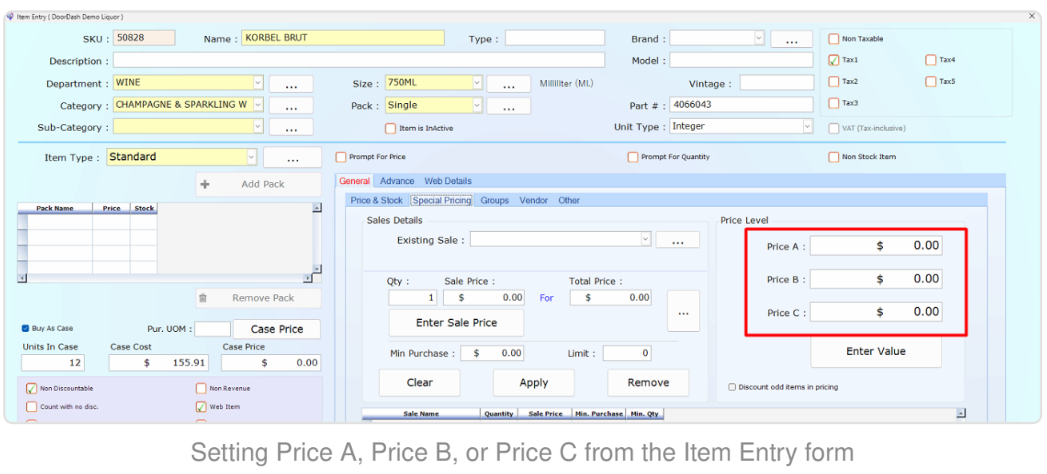1047x474 pixels.
Task: Click the Apply button
Action: tap(534, 383)
